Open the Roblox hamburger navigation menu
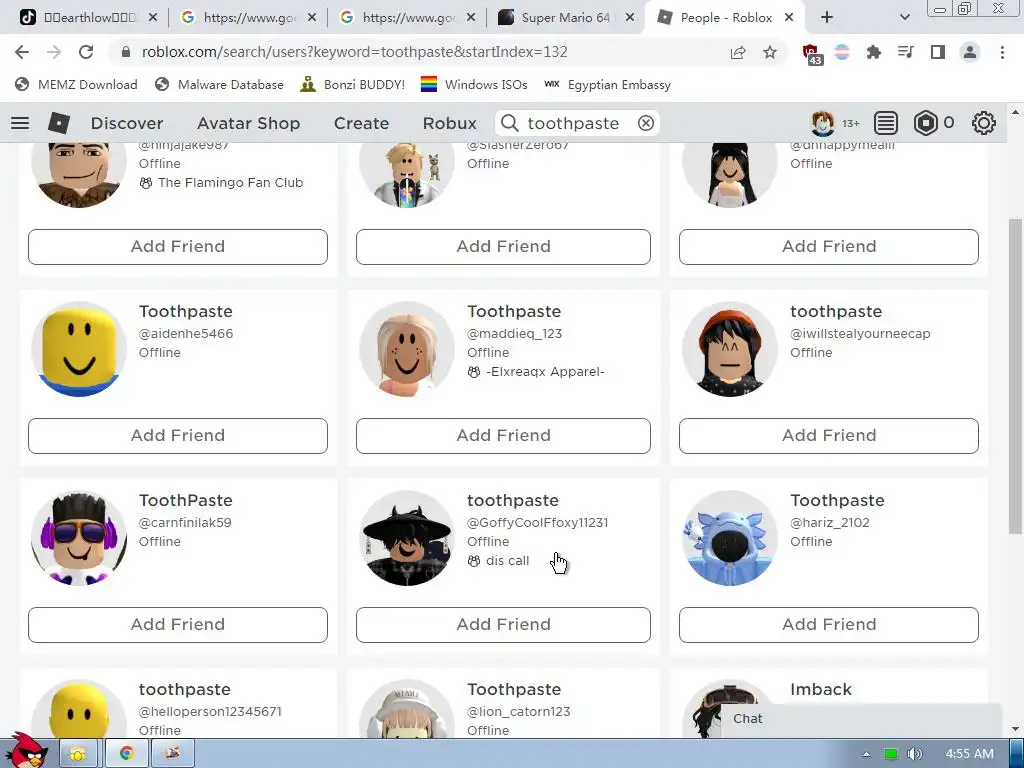1024x768 pixels. (20, 123)
